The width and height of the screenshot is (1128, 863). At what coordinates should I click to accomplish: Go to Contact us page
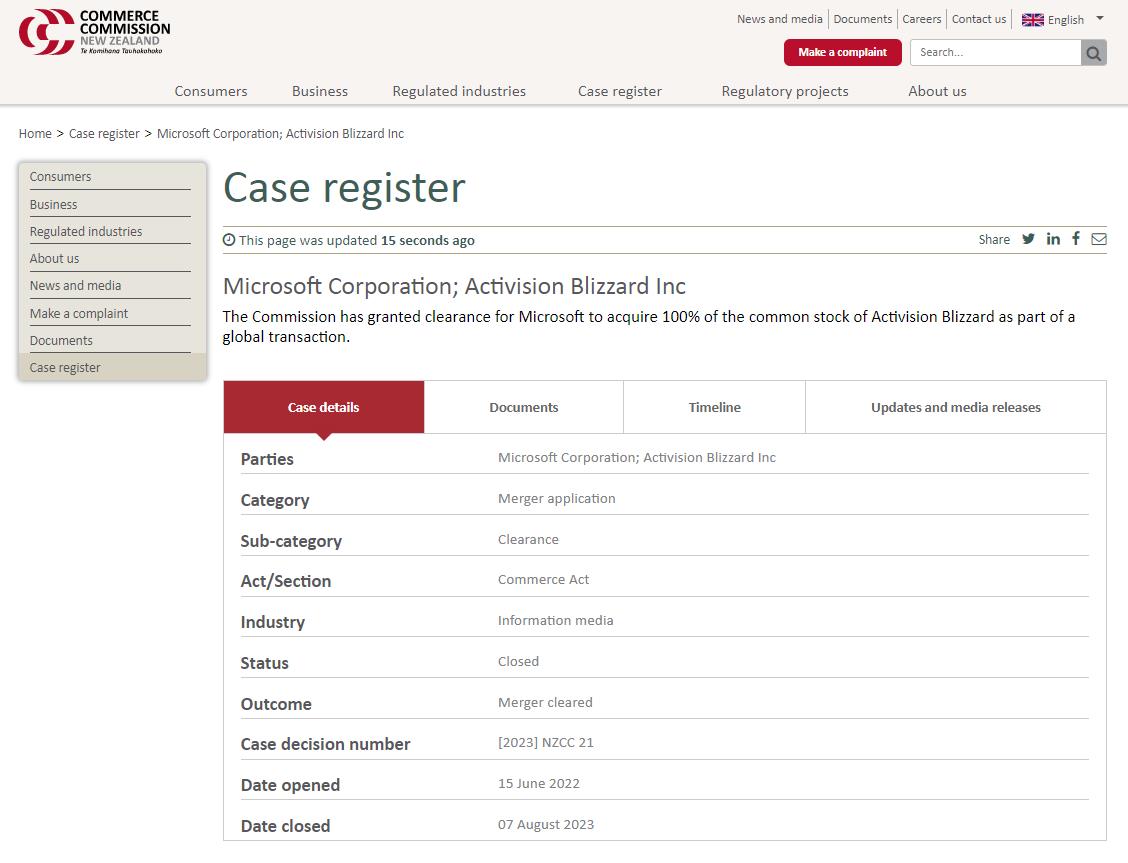point(978,19)
